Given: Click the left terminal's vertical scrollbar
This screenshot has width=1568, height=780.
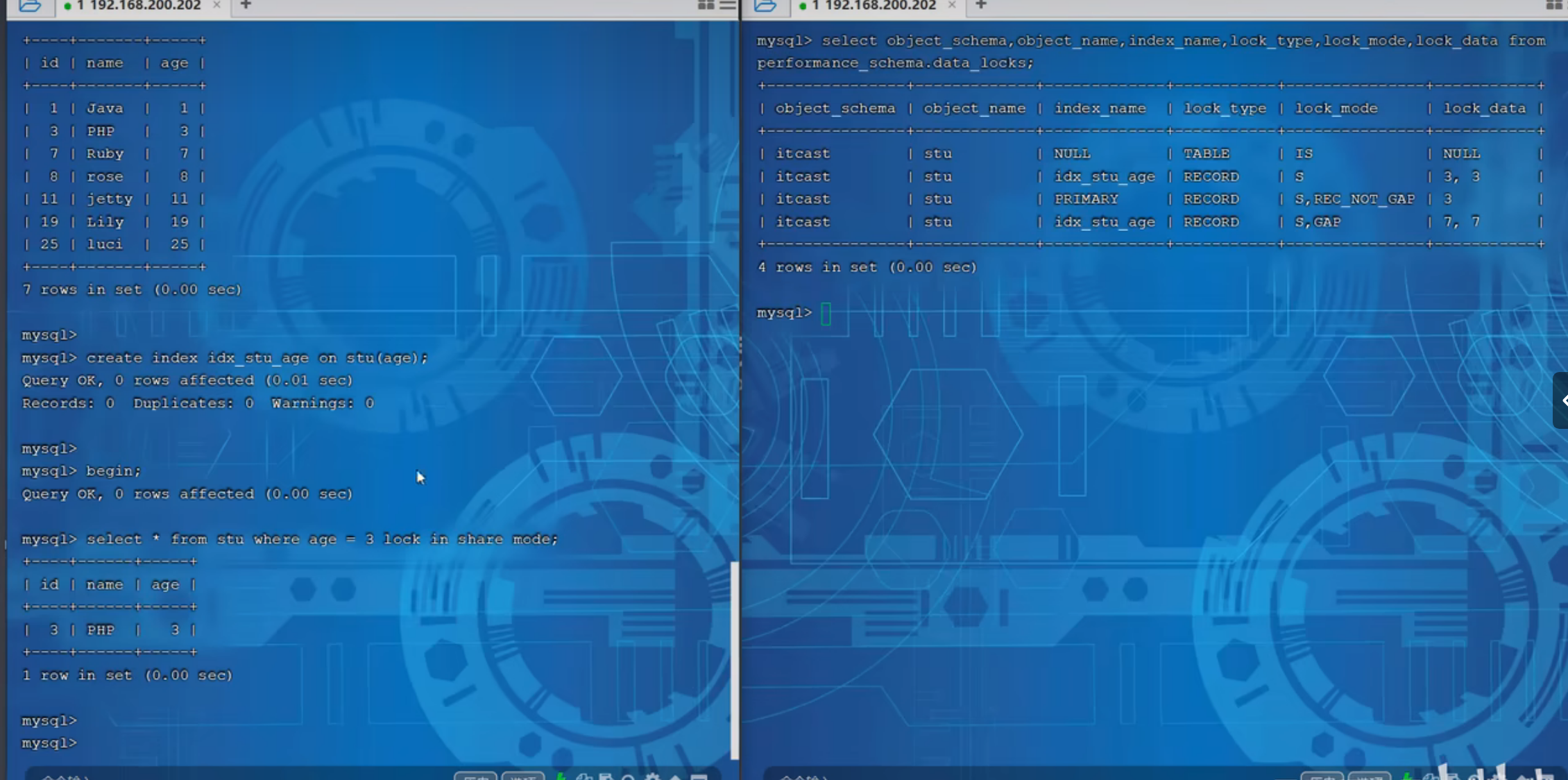Looking at the screenshot, I should [734, 659].
